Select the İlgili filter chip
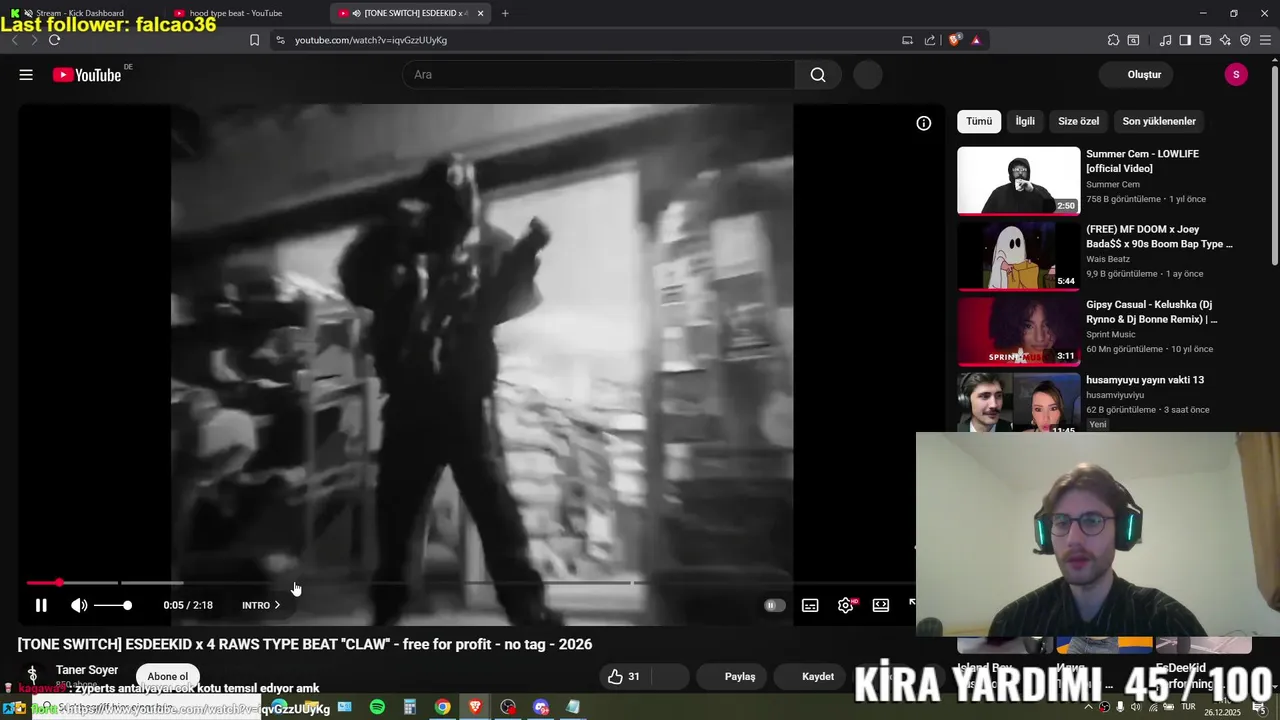This screenshot has height=720, width=1280. pos(1025,121)
